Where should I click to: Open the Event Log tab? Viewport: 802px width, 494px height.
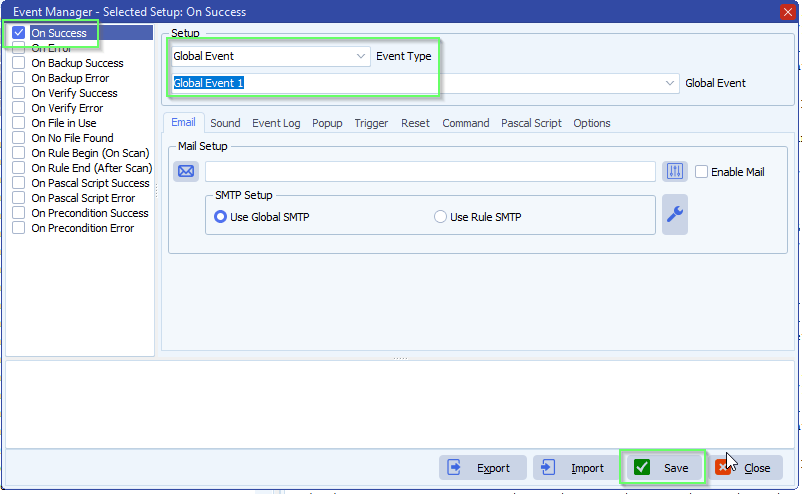pyautogui.click(x=276, y=123)
